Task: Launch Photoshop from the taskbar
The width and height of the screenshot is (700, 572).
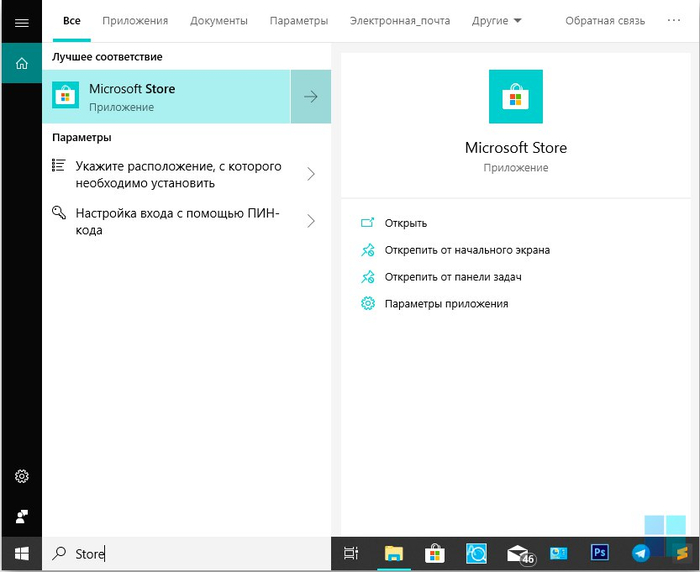Action: coord(600,553)
